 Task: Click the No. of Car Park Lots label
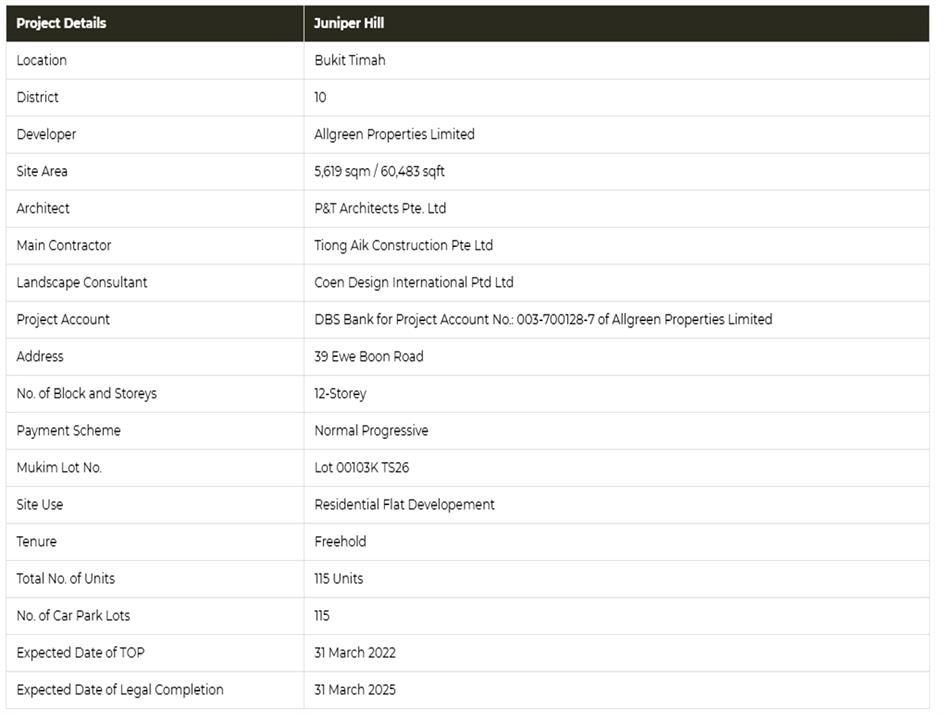[x=73, y=615]
